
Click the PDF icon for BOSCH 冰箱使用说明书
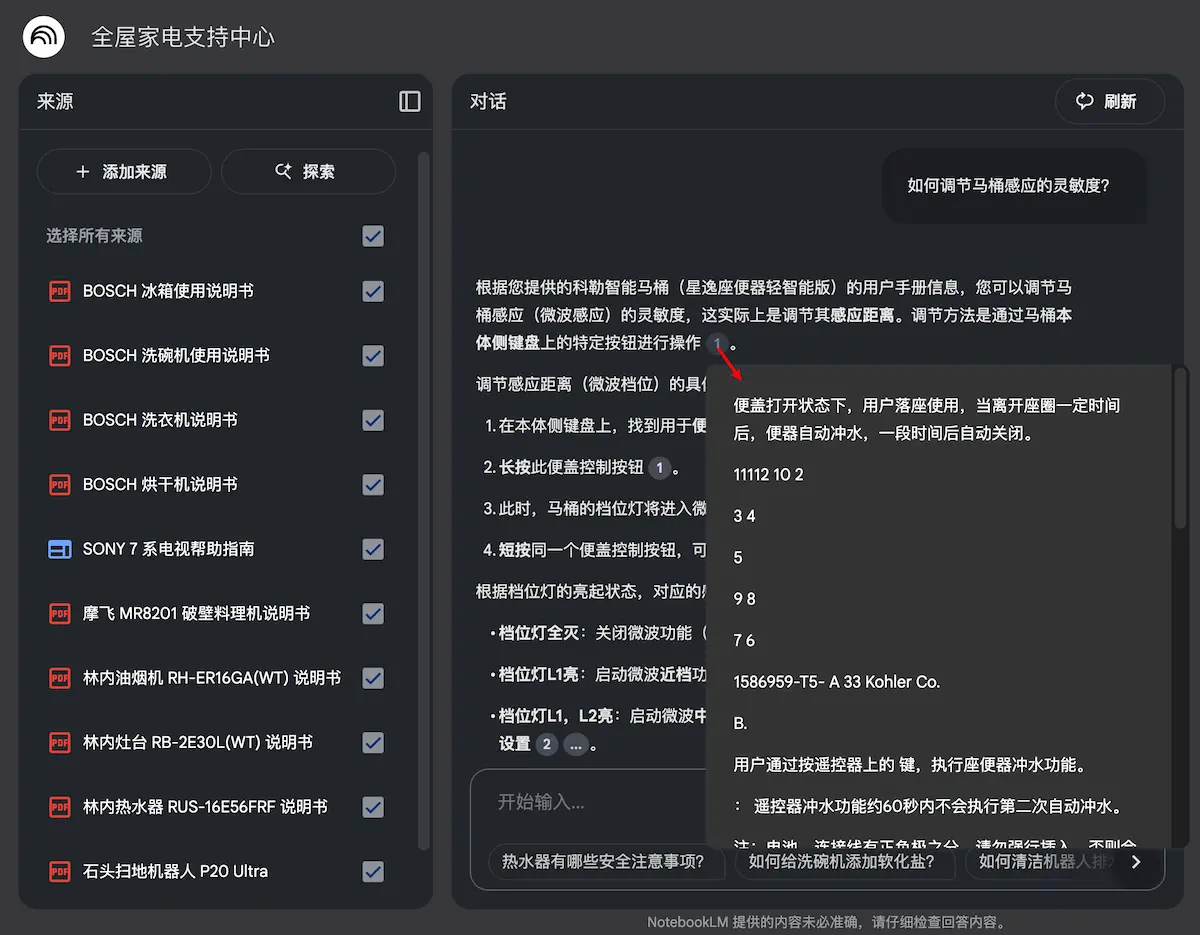click(x=60, y=291)
